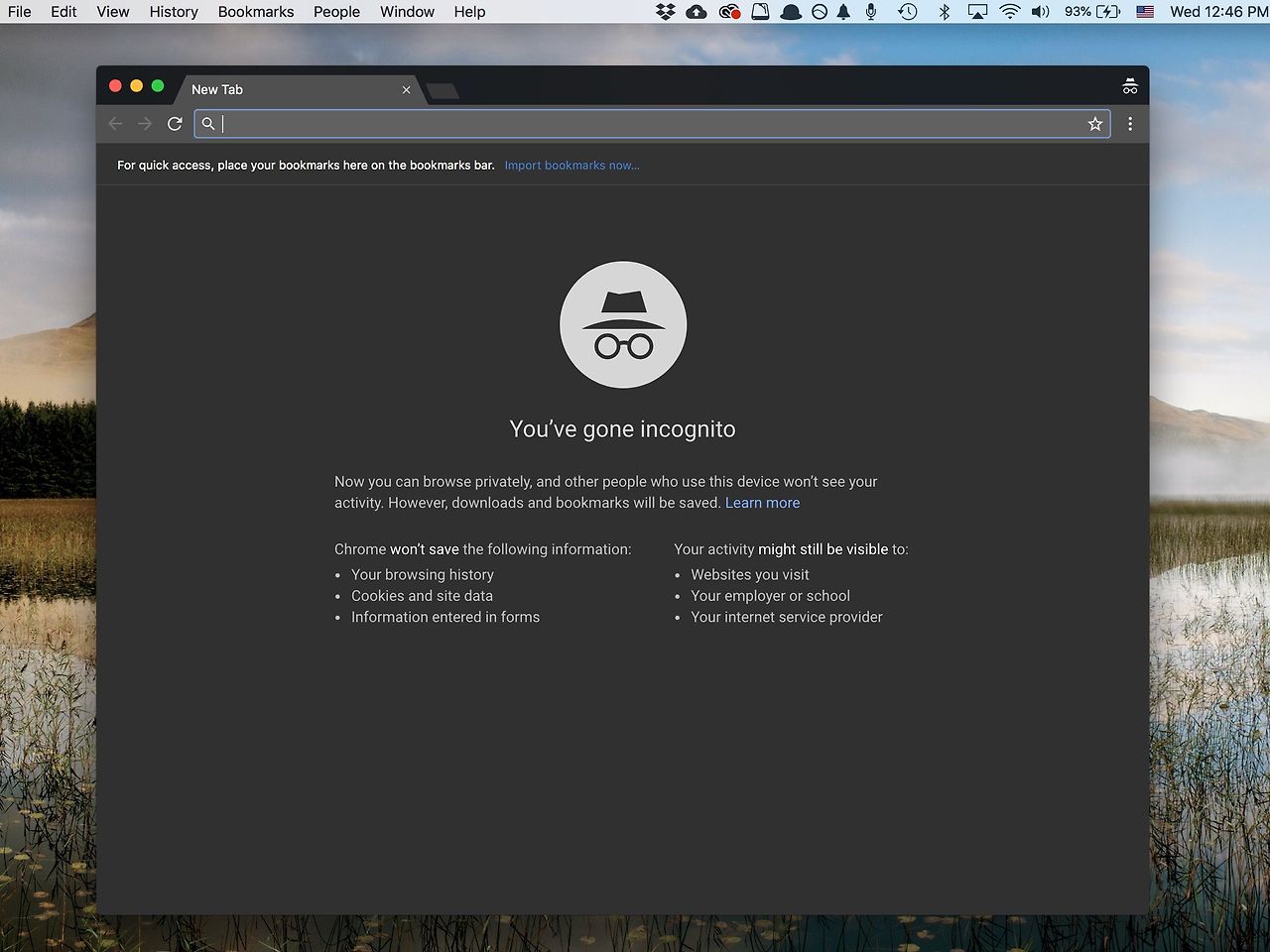Image resolution: width=1270 pixels, height=952 pixels.
Task: Click the bowler hat icon in the menu bar
Action: coord(791,12)
